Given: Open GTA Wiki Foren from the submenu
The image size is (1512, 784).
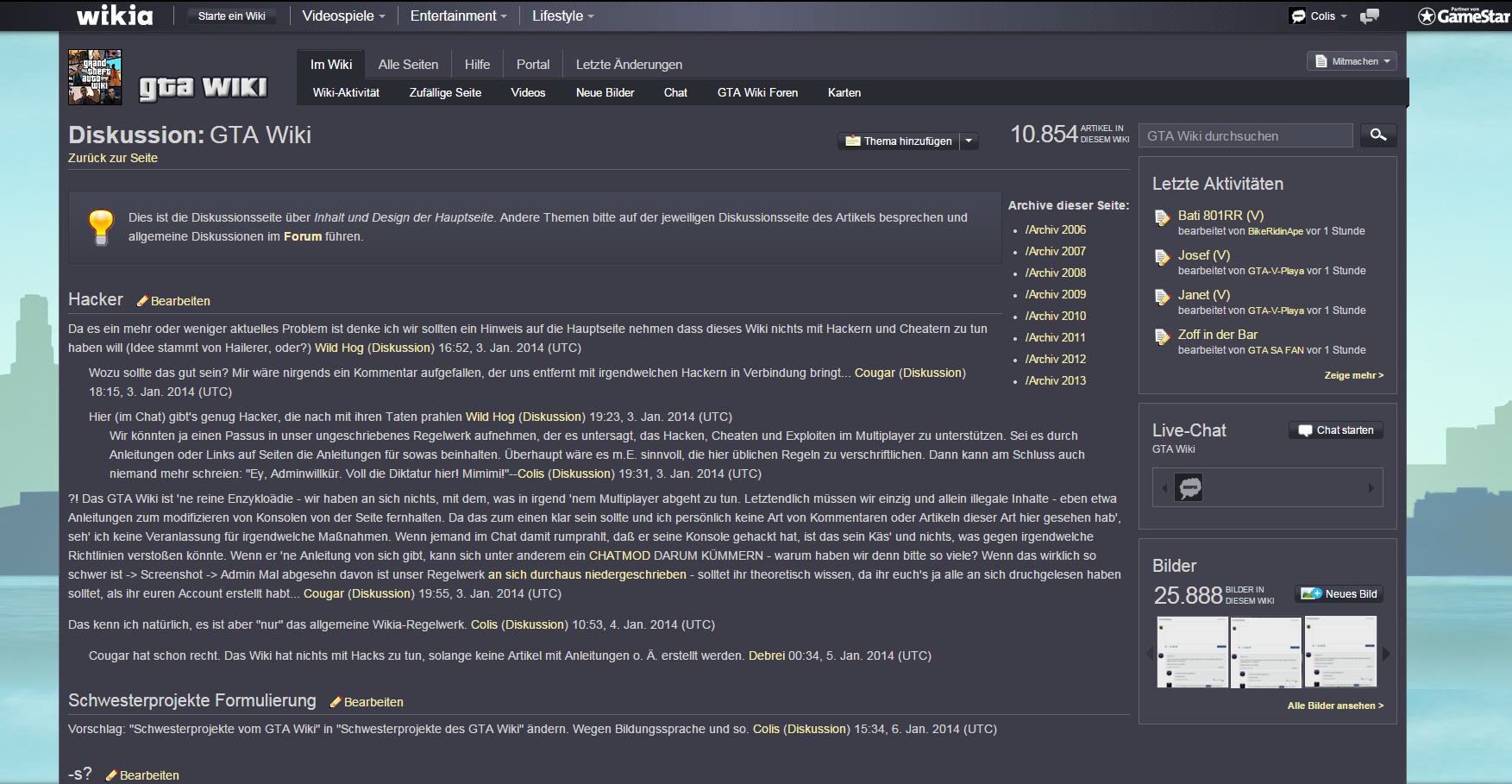Looking at the screenshot, I should coord(757,92).
